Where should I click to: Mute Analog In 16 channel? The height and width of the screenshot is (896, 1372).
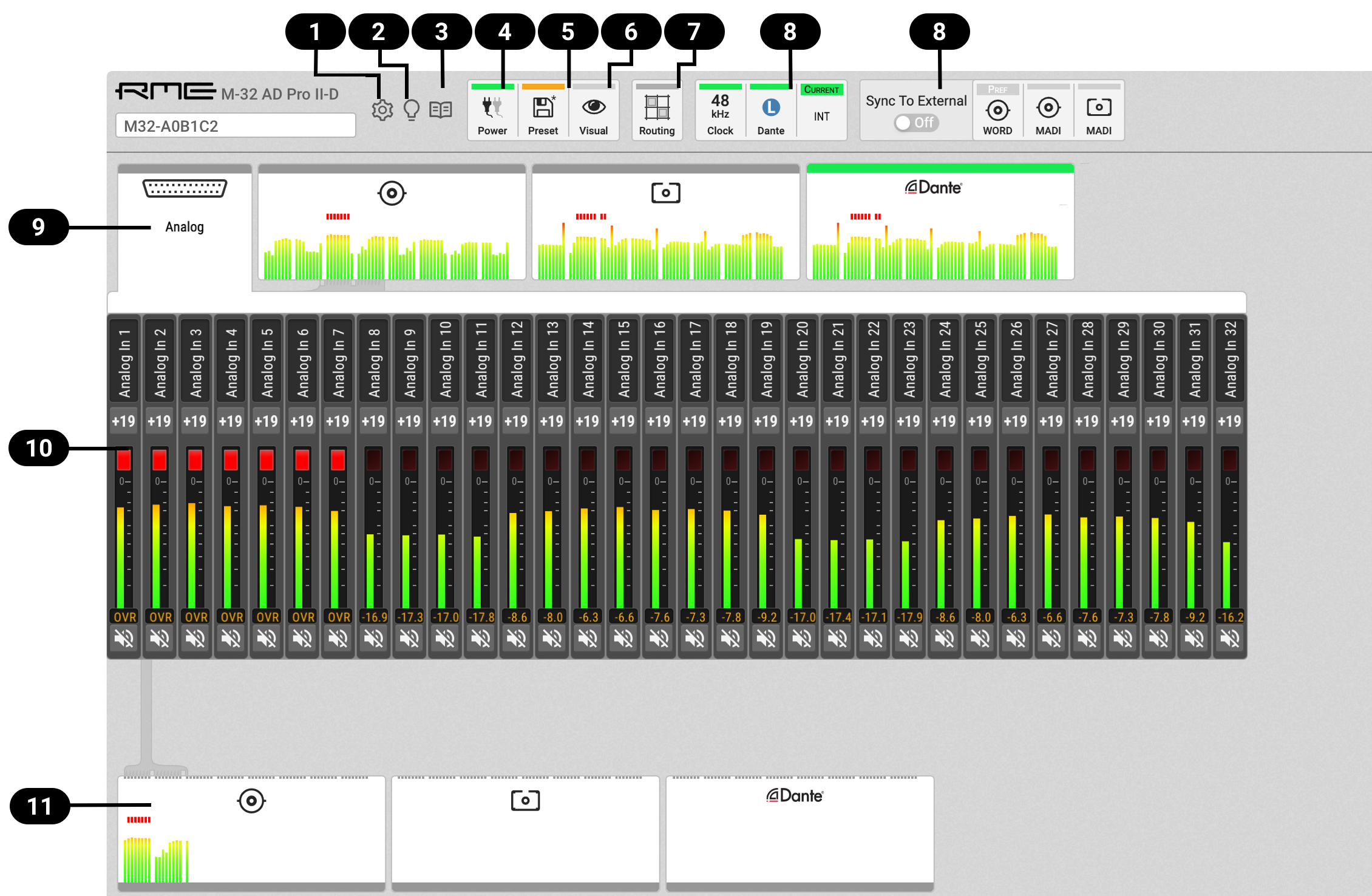coord(659,639)
